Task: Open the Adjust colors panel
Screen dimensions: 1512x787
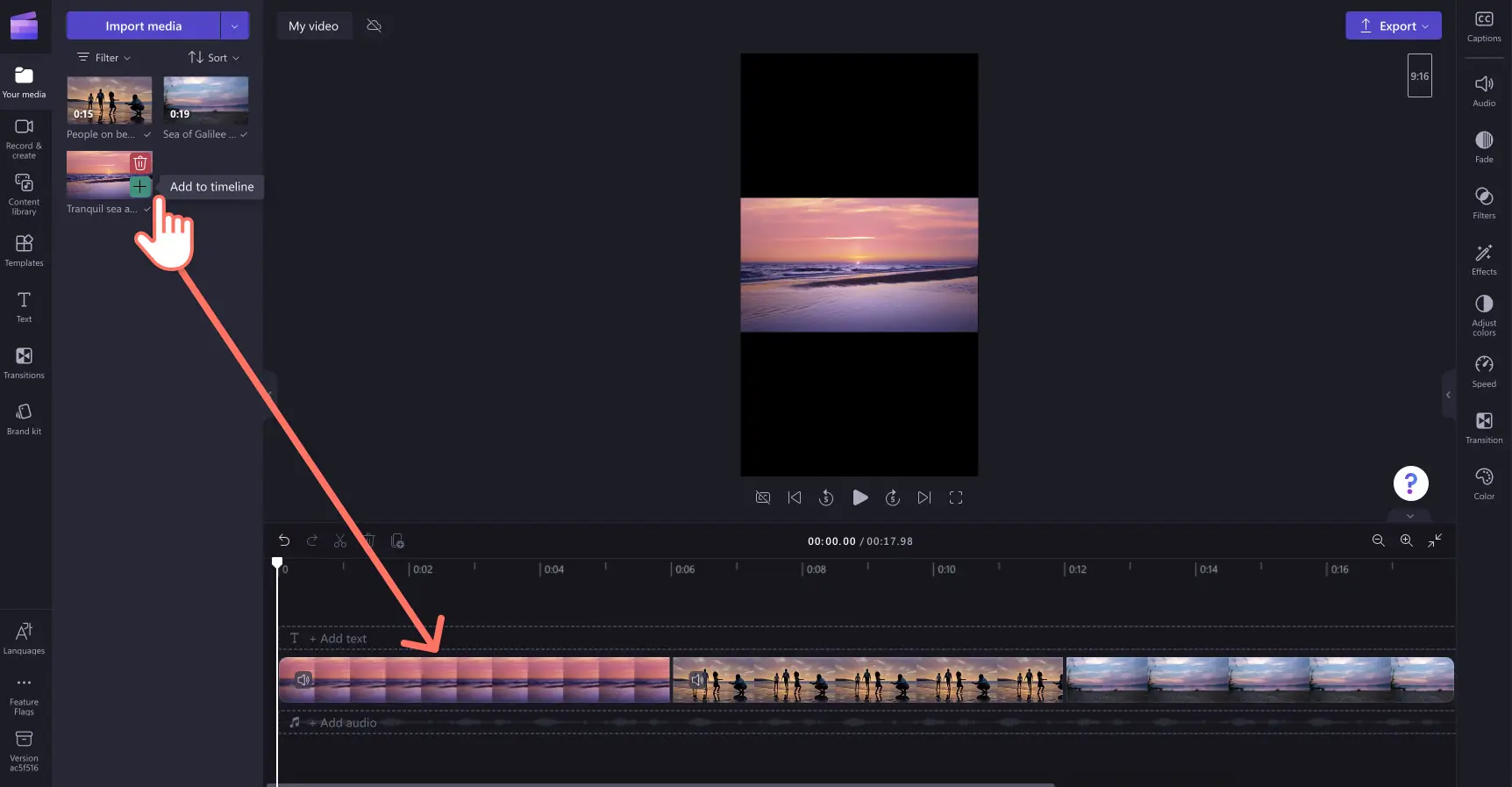Action: [1484, 315]
